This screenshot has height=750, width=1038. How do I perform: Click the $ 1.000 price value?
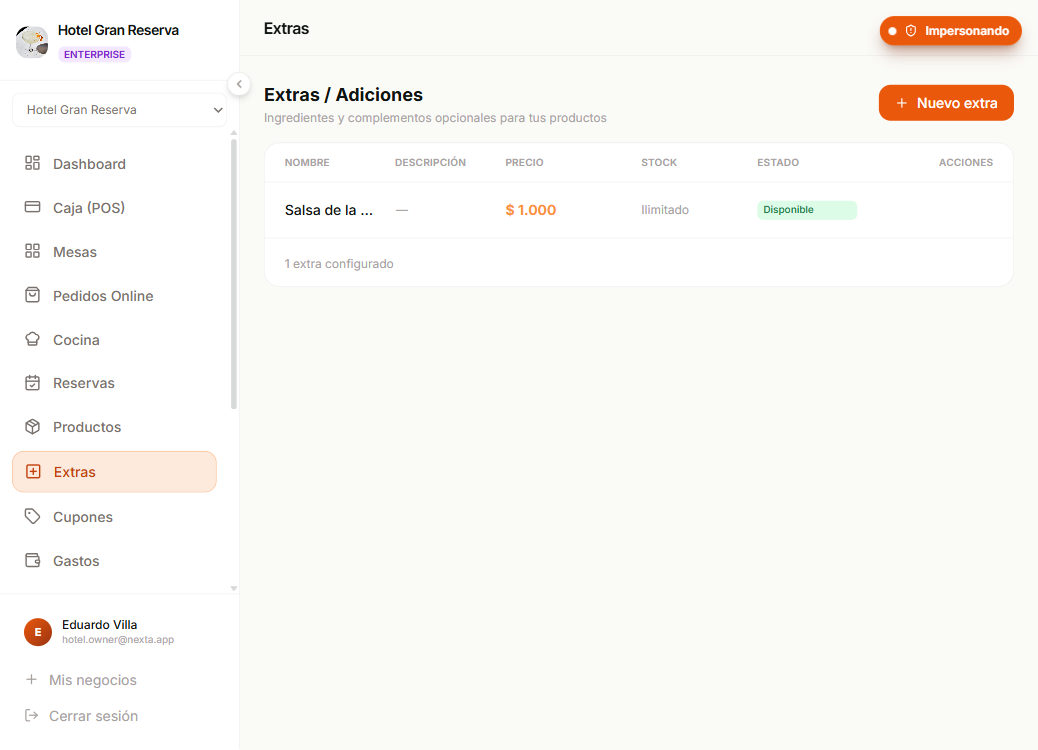click(530, 210)
